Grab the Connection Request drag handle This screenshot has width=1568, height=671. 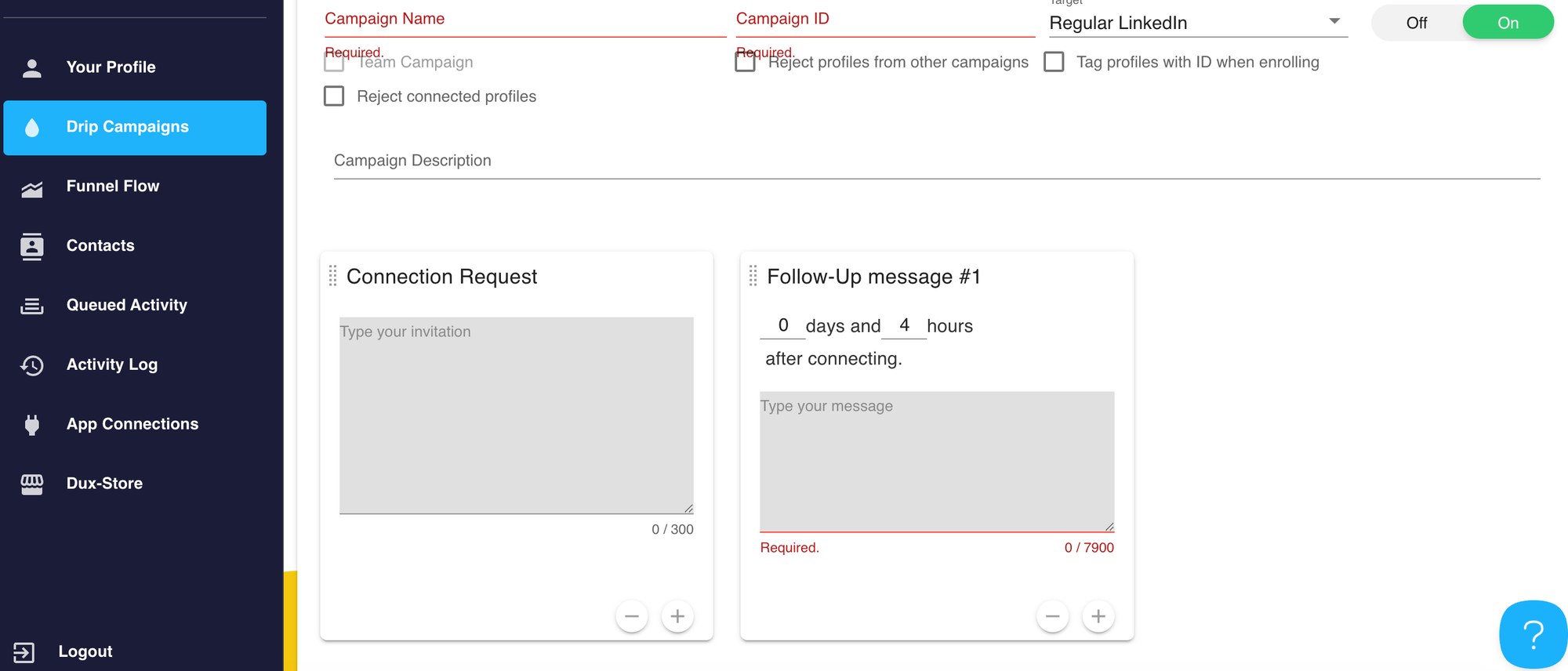click(x=332, y=276)
